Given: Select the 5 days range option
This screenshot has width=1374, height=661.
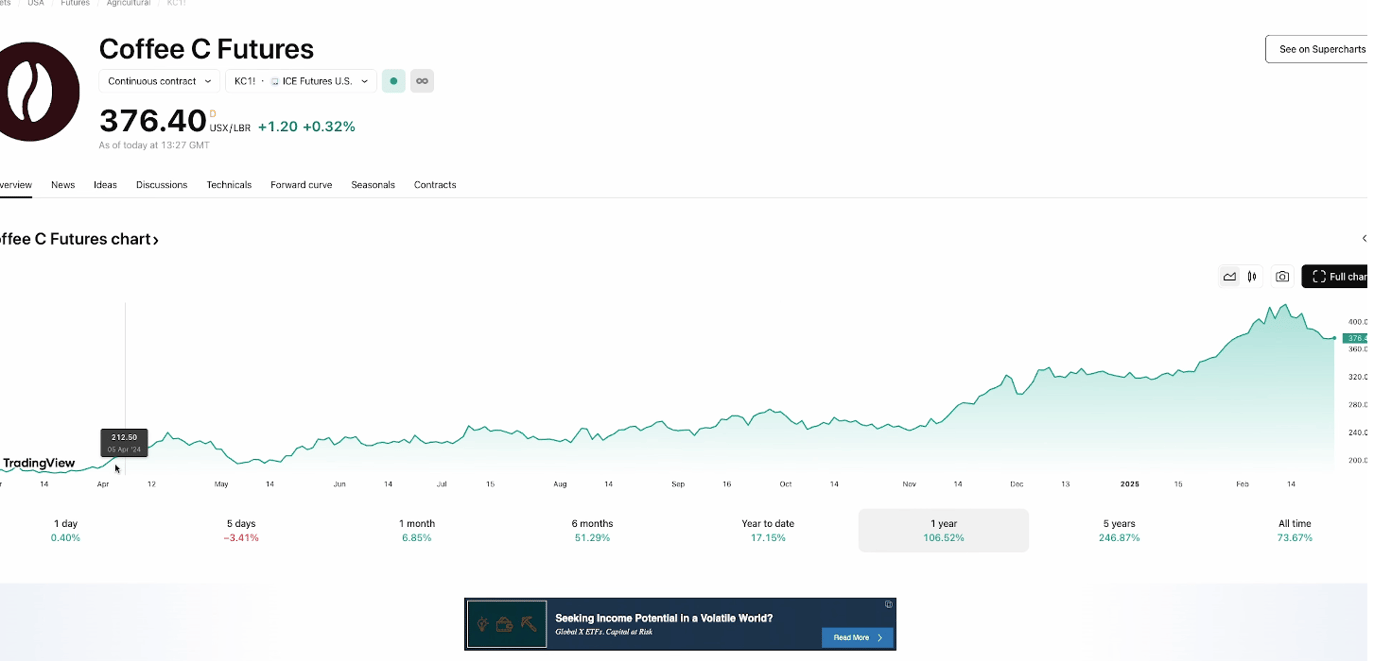Looking at the screenshot, I should coord(241,530).
